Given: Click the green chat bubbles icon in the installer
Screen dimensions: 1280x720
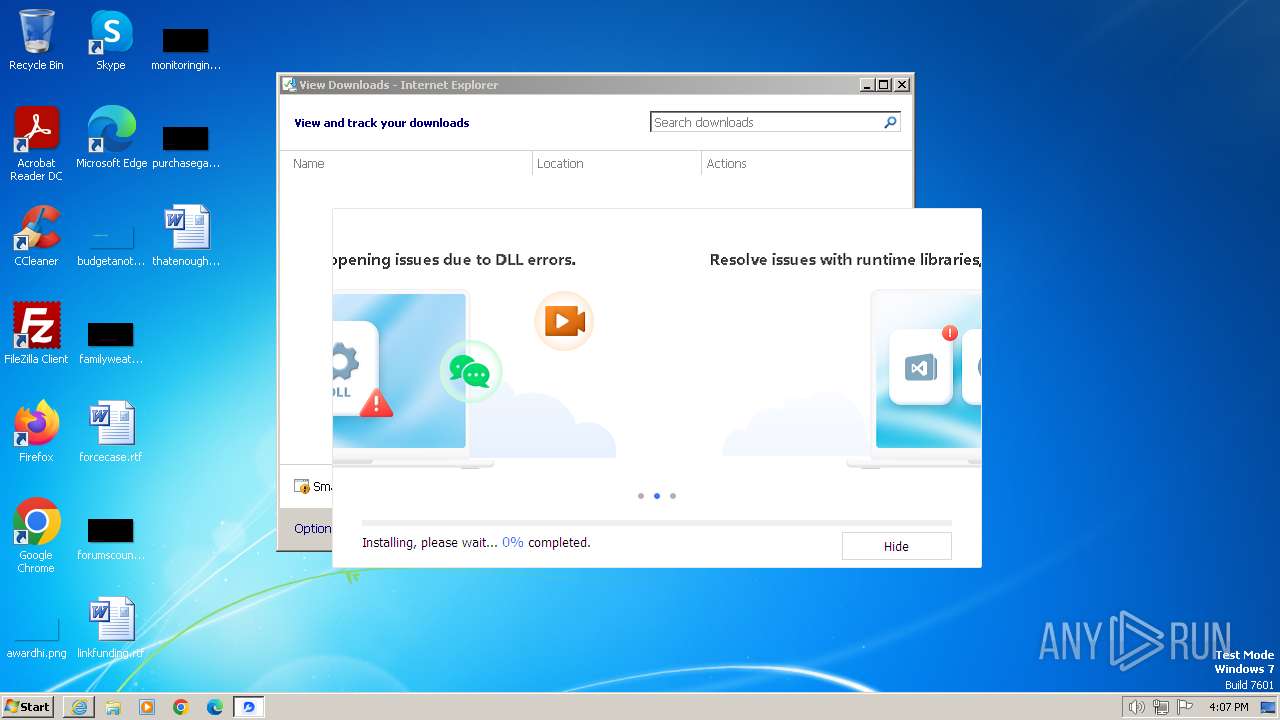Looking at the screenshot, I should [470, 372].
